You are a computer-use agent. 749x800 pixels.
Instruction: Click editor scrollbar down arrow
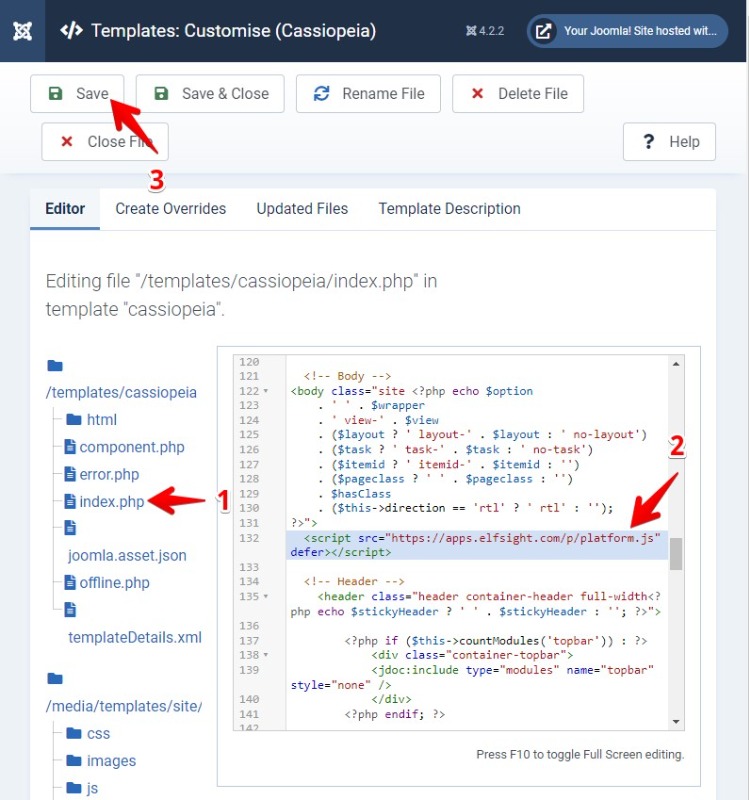tap(676, 721)
